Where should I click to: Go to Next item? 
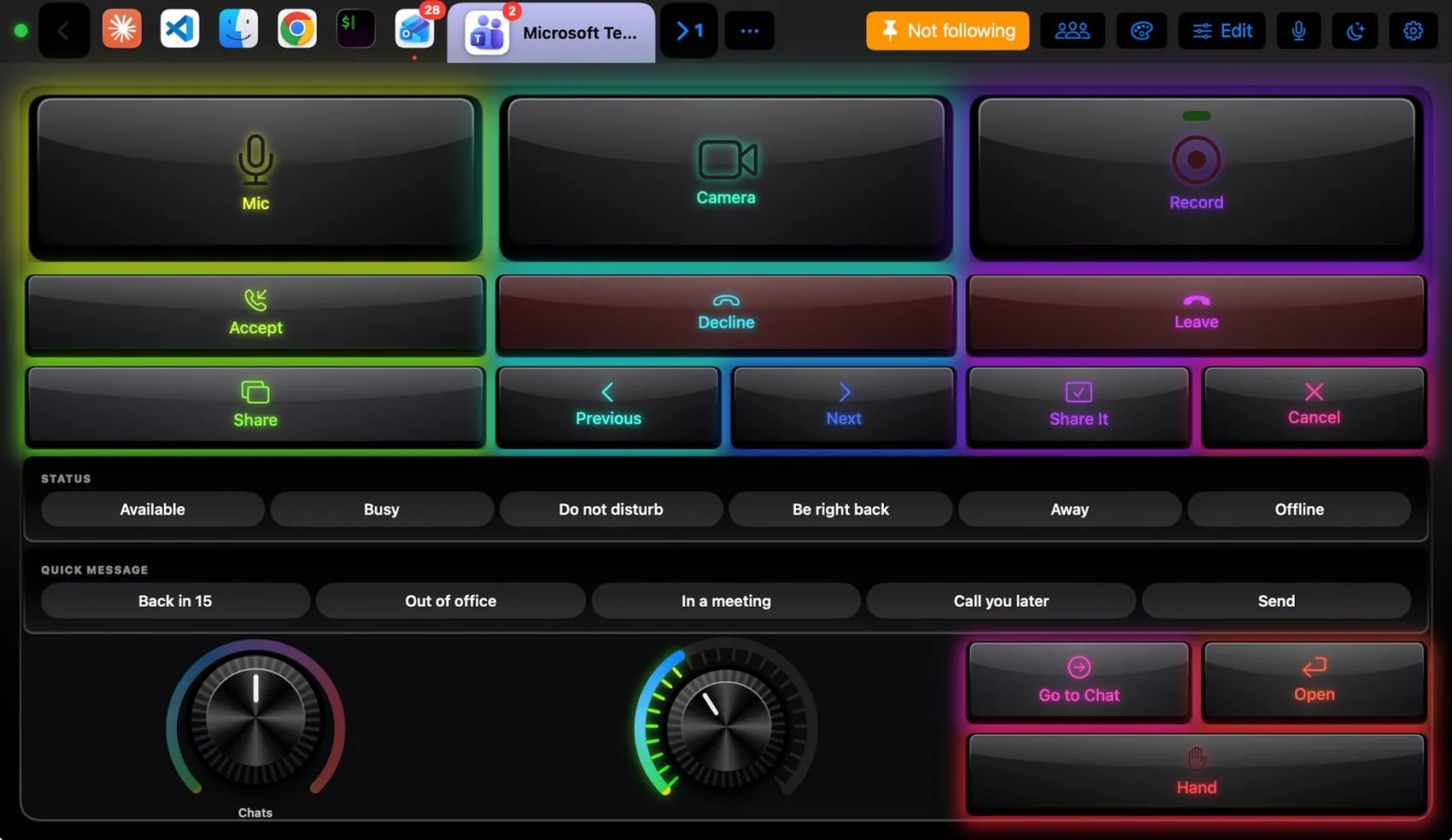[844, 406]
